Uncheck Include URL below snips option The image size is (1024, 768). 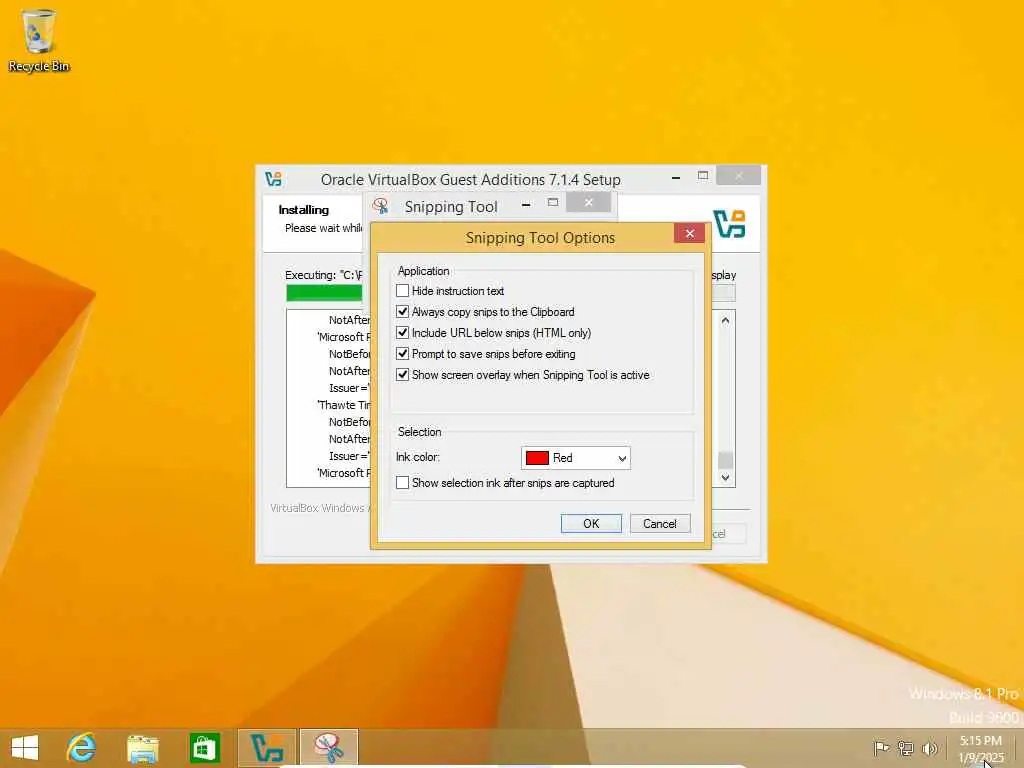tap(402, 332)
